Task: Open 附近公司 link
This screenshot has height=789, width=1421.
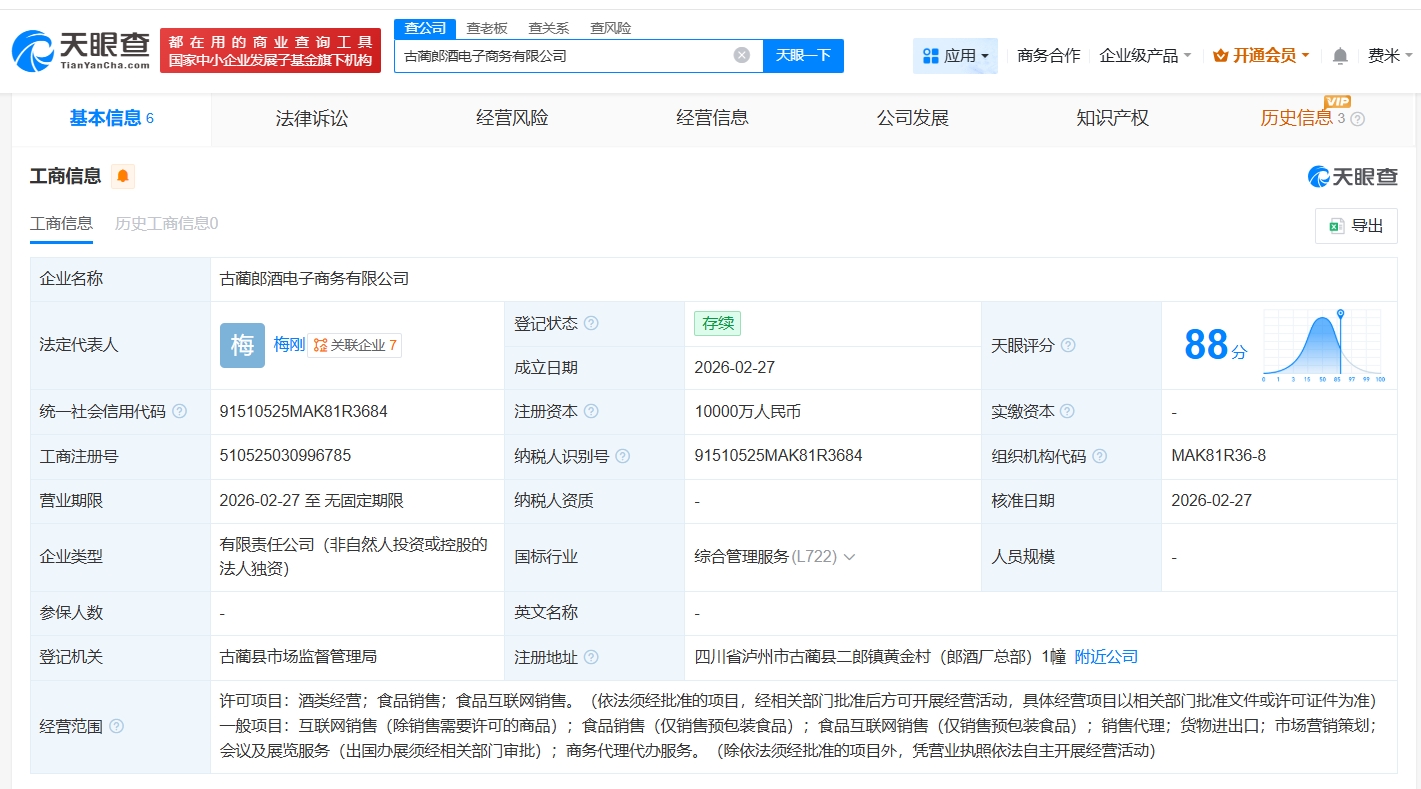Action: [x=1106, y=657]
